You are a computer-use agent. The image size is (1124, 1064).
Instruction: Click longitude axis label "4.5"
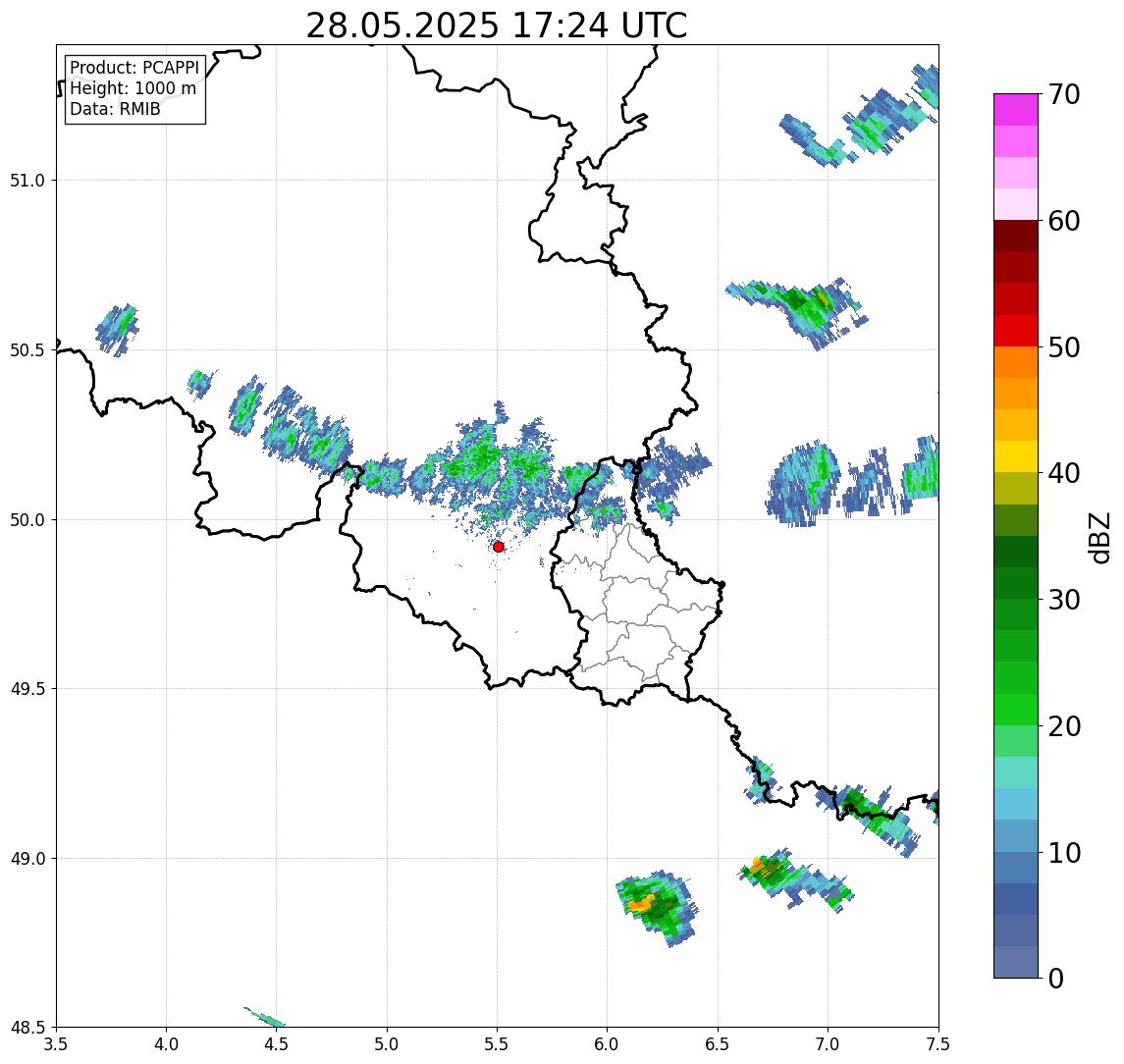click(277, 1043)
